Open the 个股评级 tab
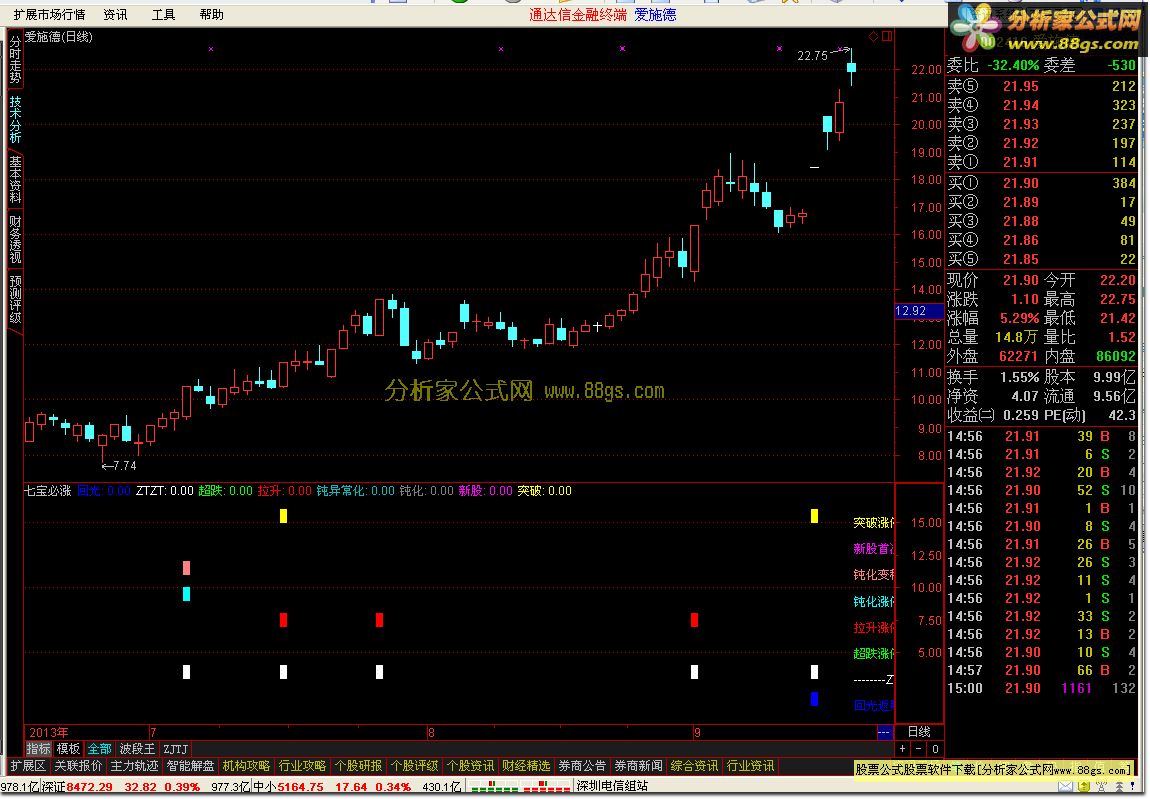The height and width of the screenshot is (799, 1150). (x=414, y=766)
